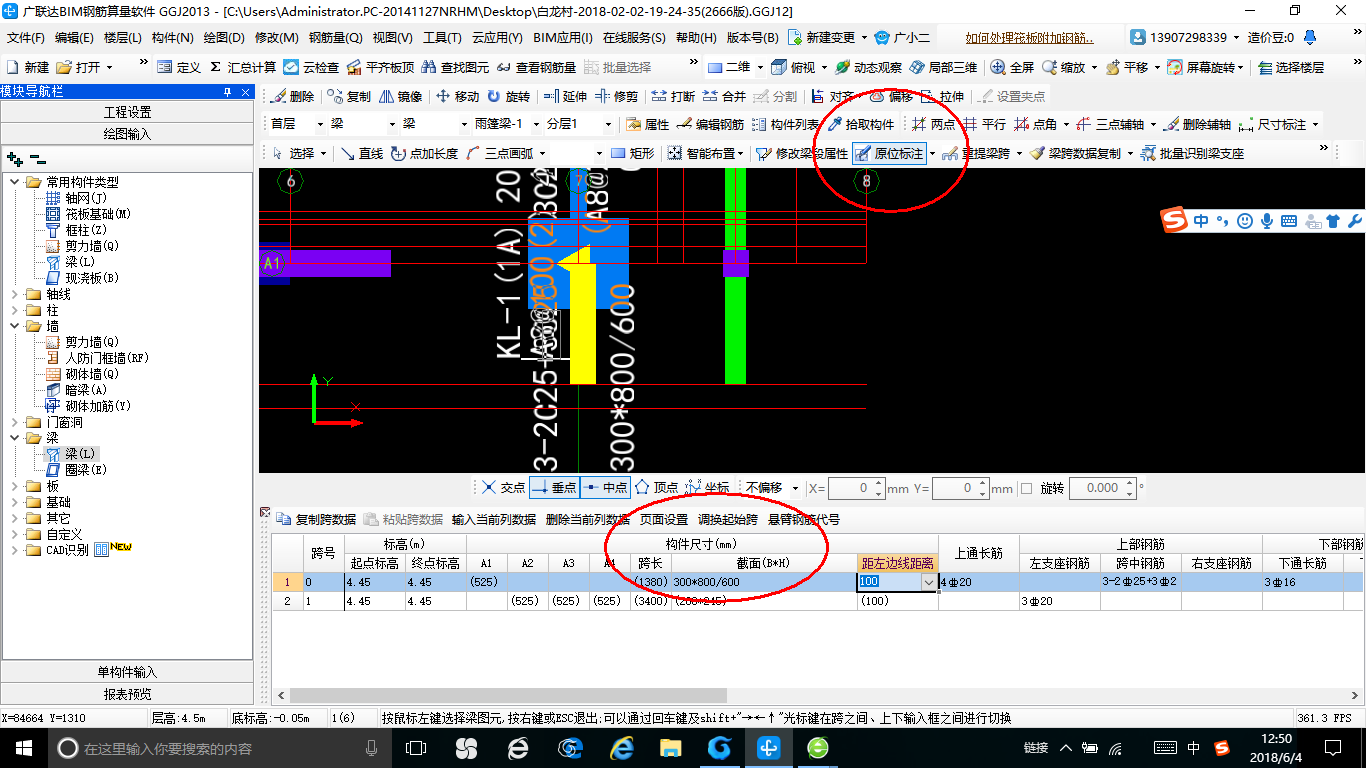
Task: Click the 新建 new file icon
Action: tap(28, 67)
